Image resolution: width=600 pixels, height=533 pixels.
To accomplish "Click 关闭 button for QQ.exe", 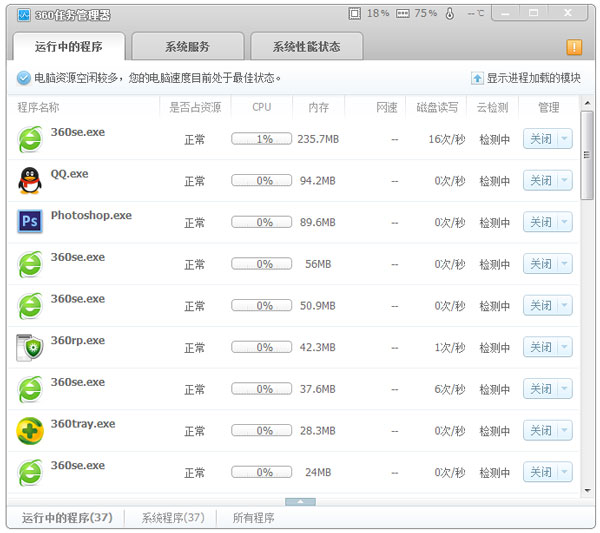I will (541, 180).
